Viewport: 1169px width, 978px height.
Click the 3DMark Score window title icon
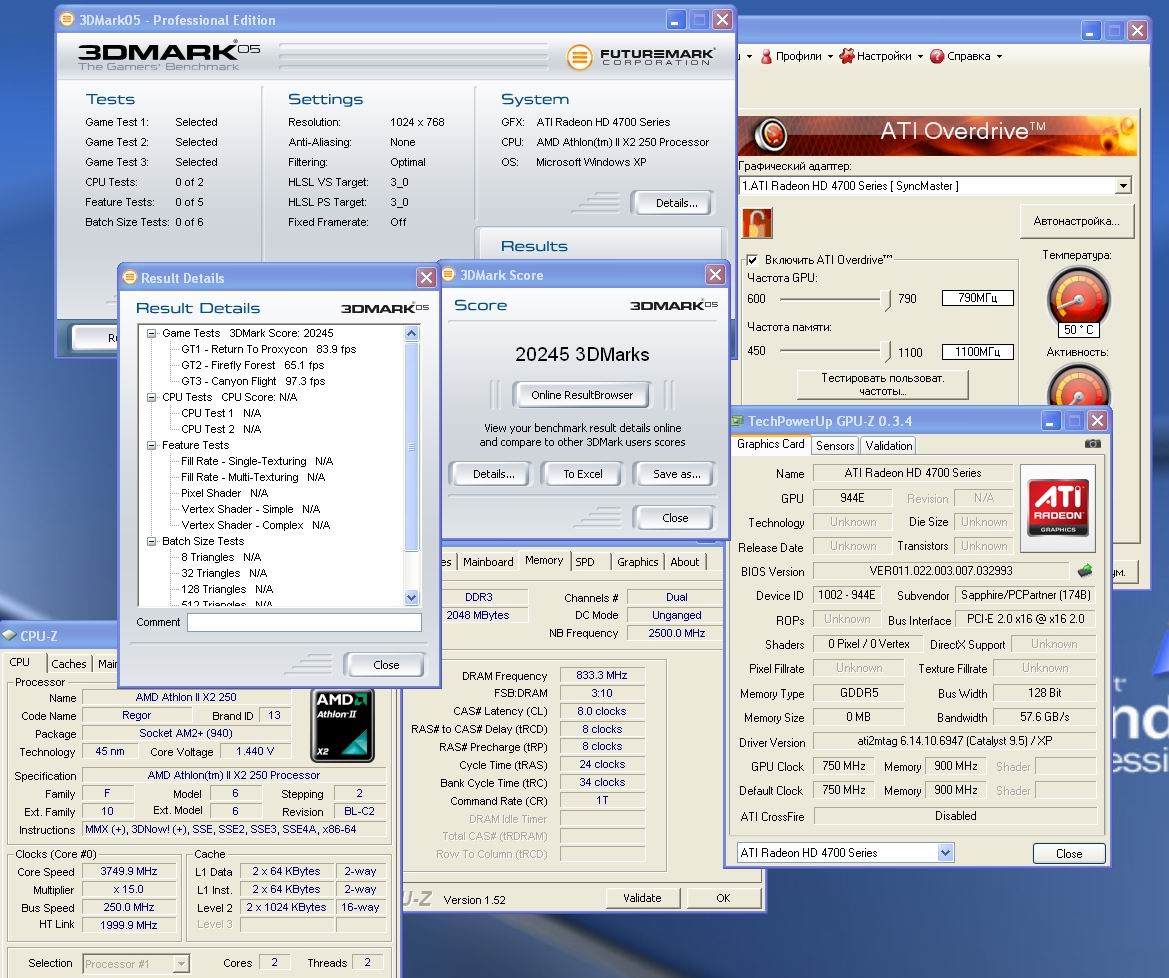point(449,274)
